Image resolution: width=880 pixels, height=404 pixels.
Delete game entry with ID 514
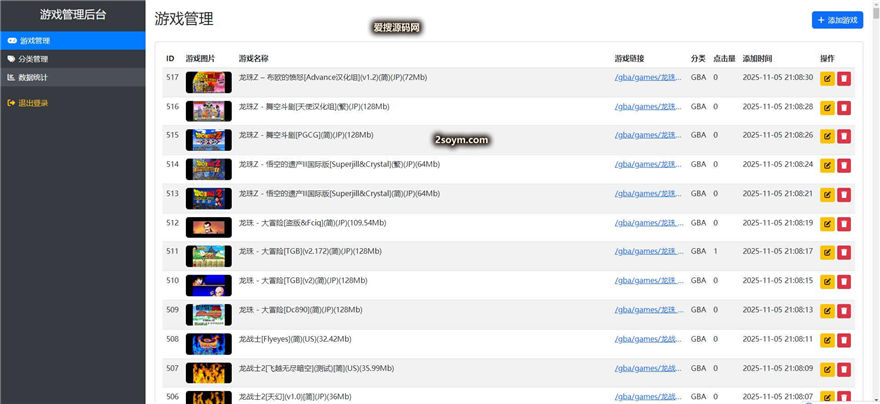[844, 165]
